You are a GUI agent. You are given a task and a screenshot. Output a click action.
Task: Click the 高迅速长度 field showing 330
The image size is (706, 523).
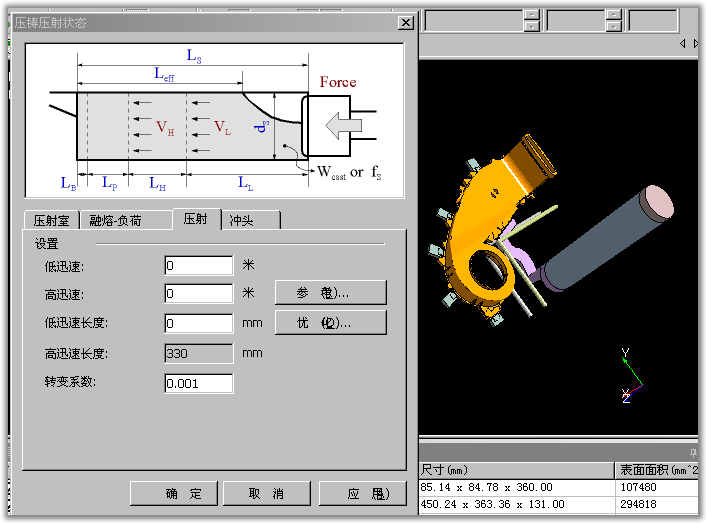coord(199,353)
